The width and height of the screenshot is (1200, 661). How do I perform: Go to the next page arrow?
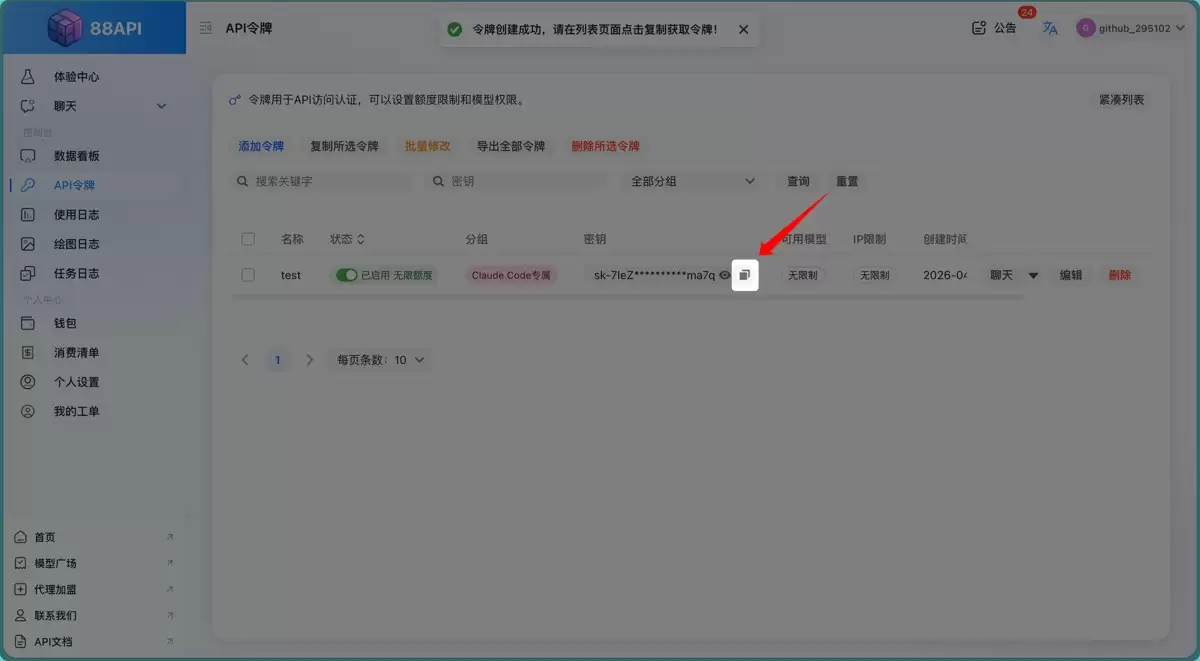(x=310, y=360)
